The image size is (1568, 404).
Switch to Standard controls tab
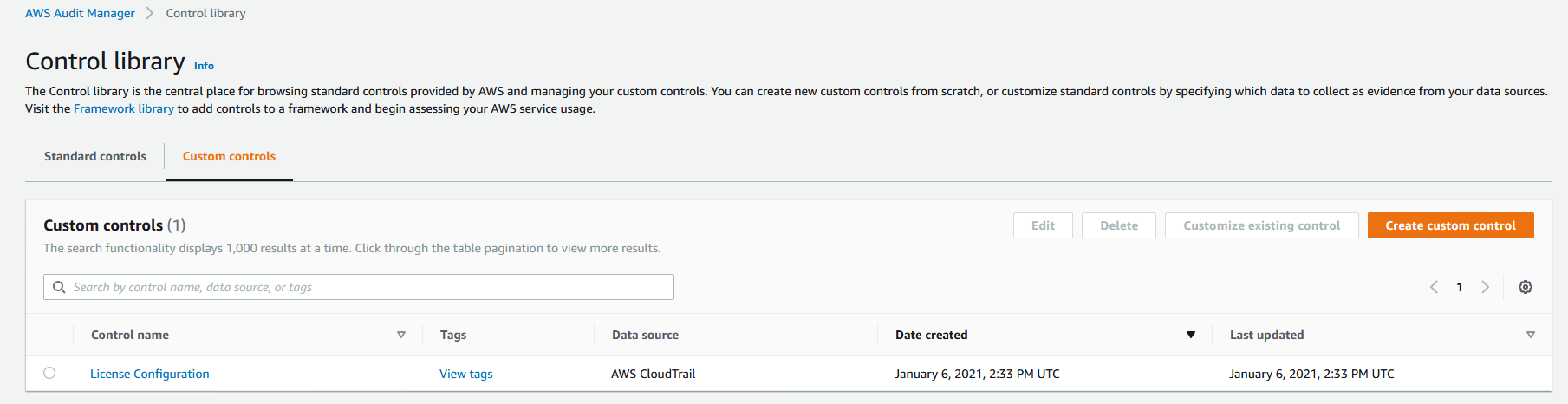tap(95, 156)
